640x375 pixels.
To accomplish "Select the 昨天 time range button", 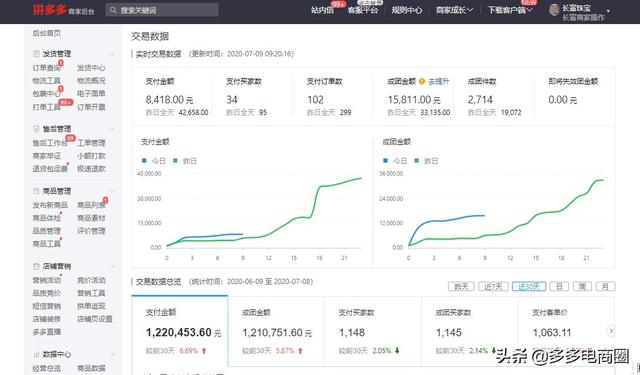I will (x=461, y=286).
